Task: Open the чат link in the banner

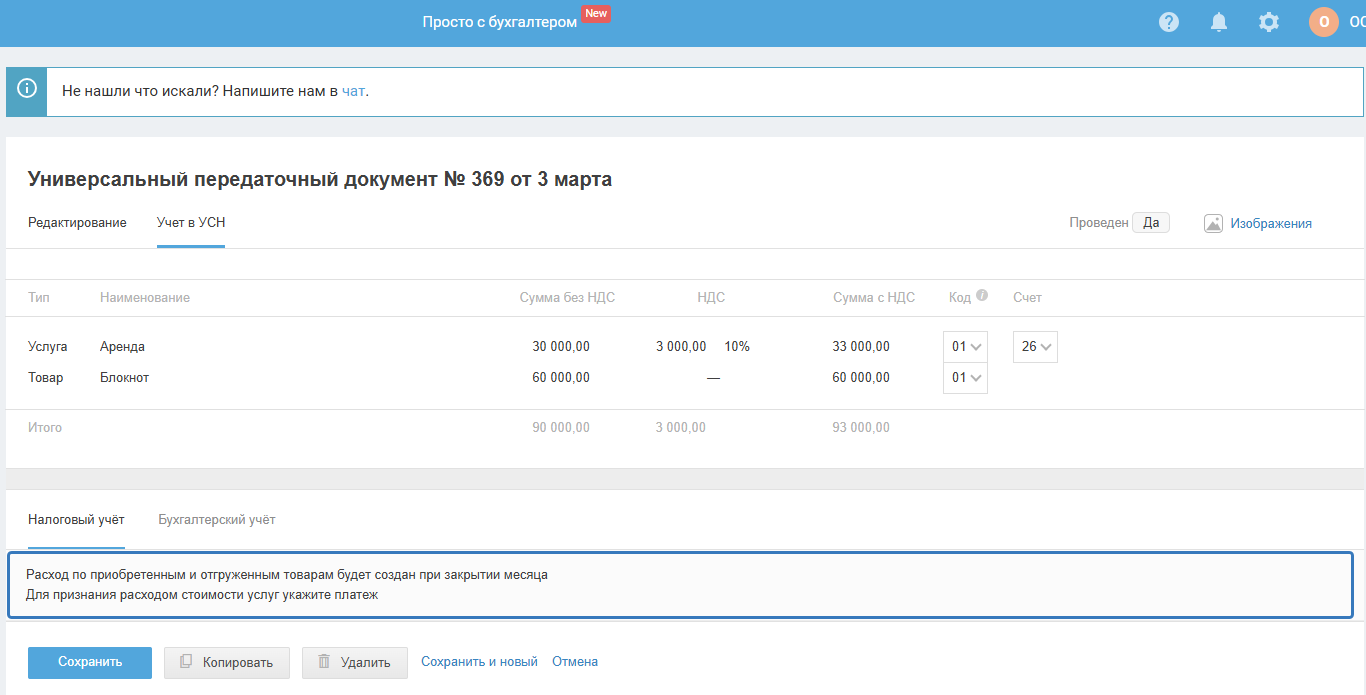Action: pos(353,91)
